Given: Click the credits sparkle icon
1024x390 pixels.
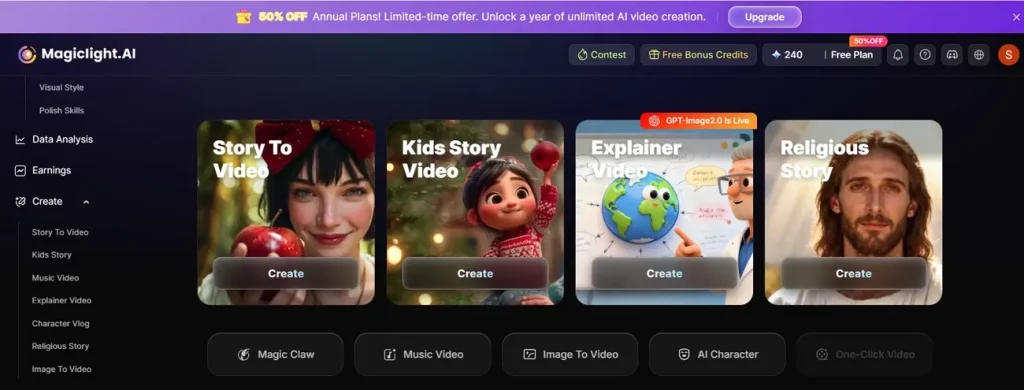Looking at the screenshot, I should coord(776,55).
